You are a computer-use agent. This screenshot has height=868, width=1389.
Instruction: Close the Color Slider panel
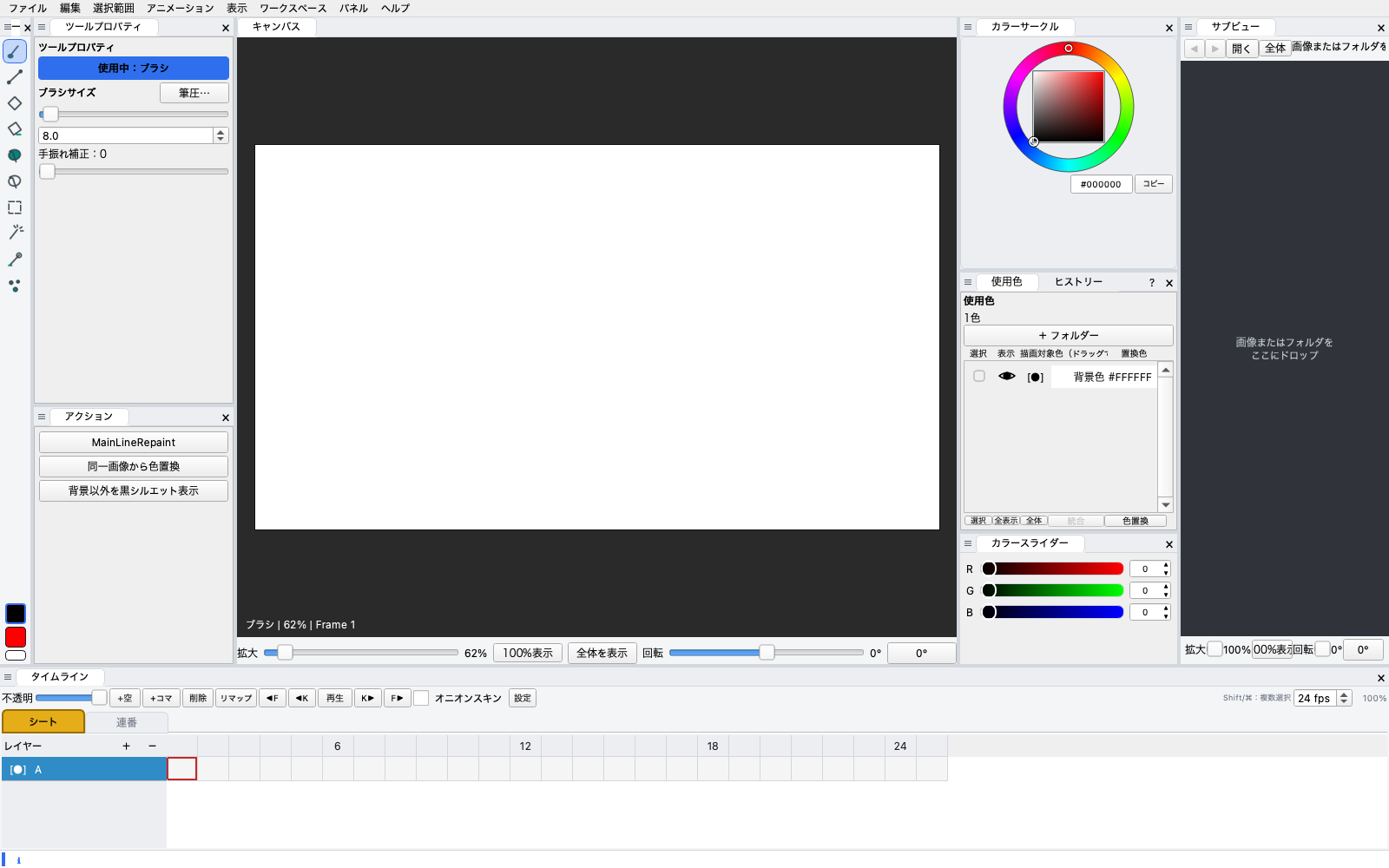click(1169, 544)
